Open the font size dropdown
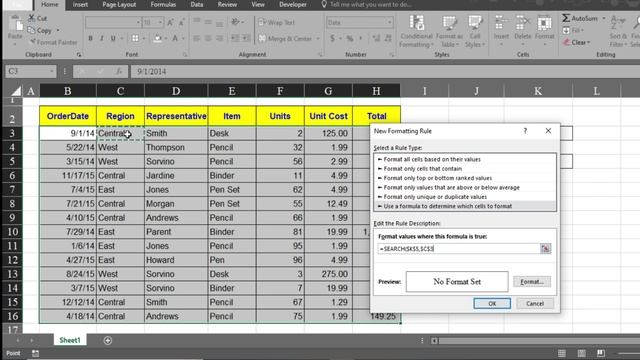 [x=160, y=22]
